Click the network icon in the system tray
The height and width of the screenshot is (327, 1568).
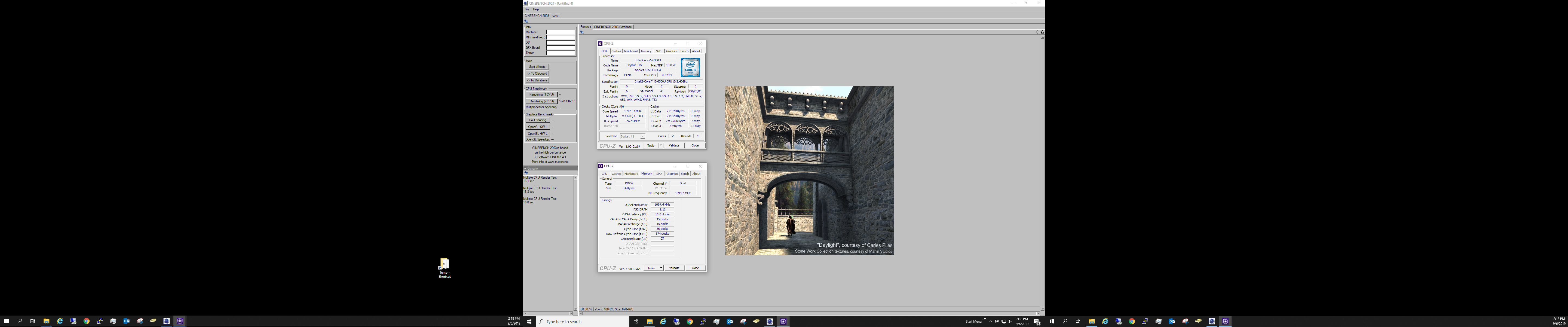(1004, 322)
